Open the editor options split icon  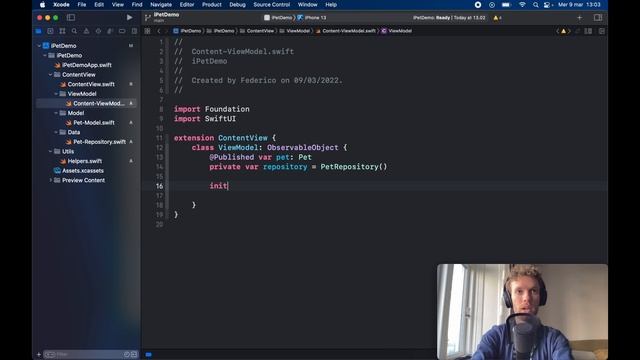click(588, 31)
